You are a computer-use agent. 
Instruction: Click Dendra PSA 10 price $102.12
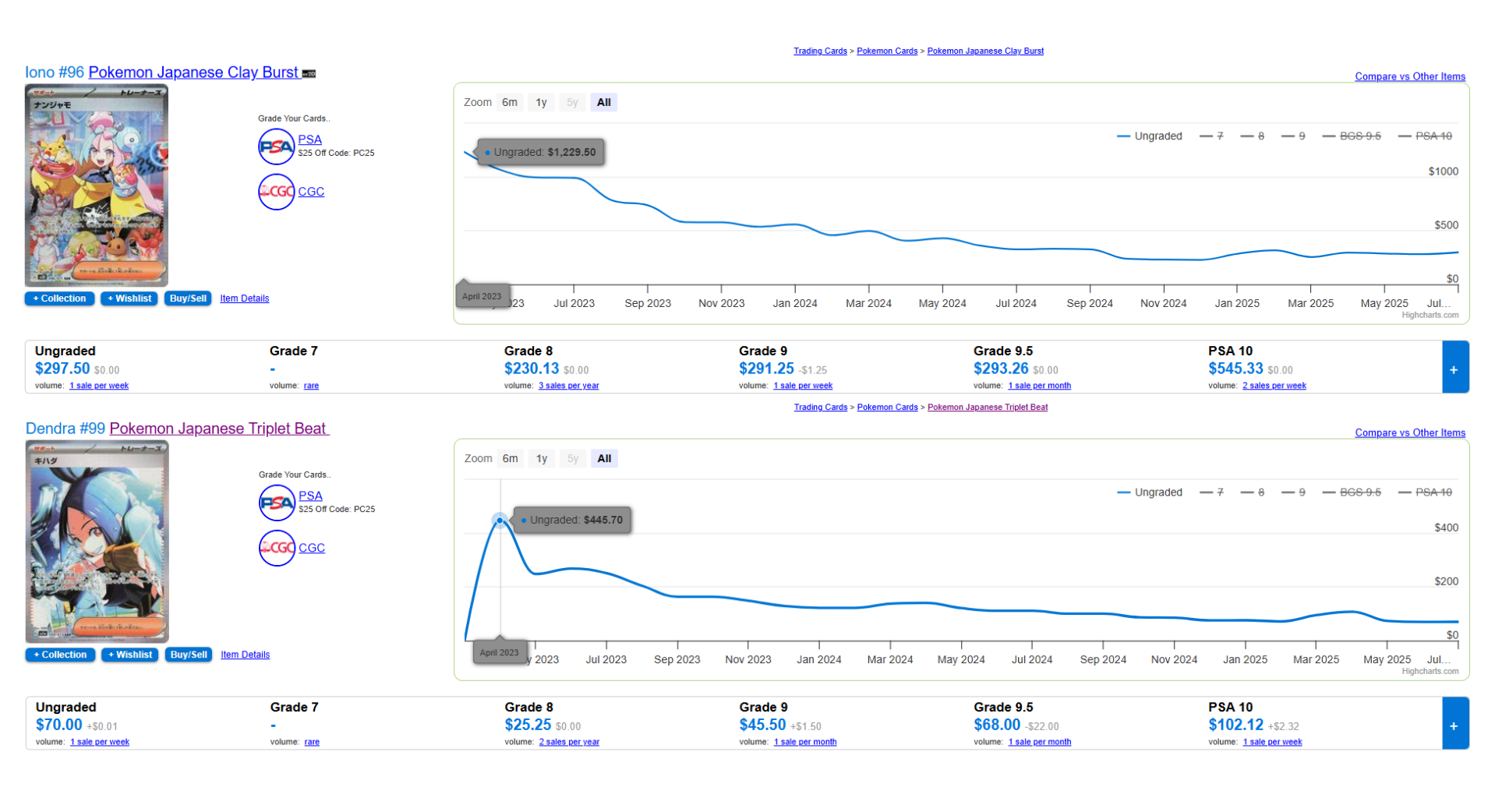[1236, 725]
